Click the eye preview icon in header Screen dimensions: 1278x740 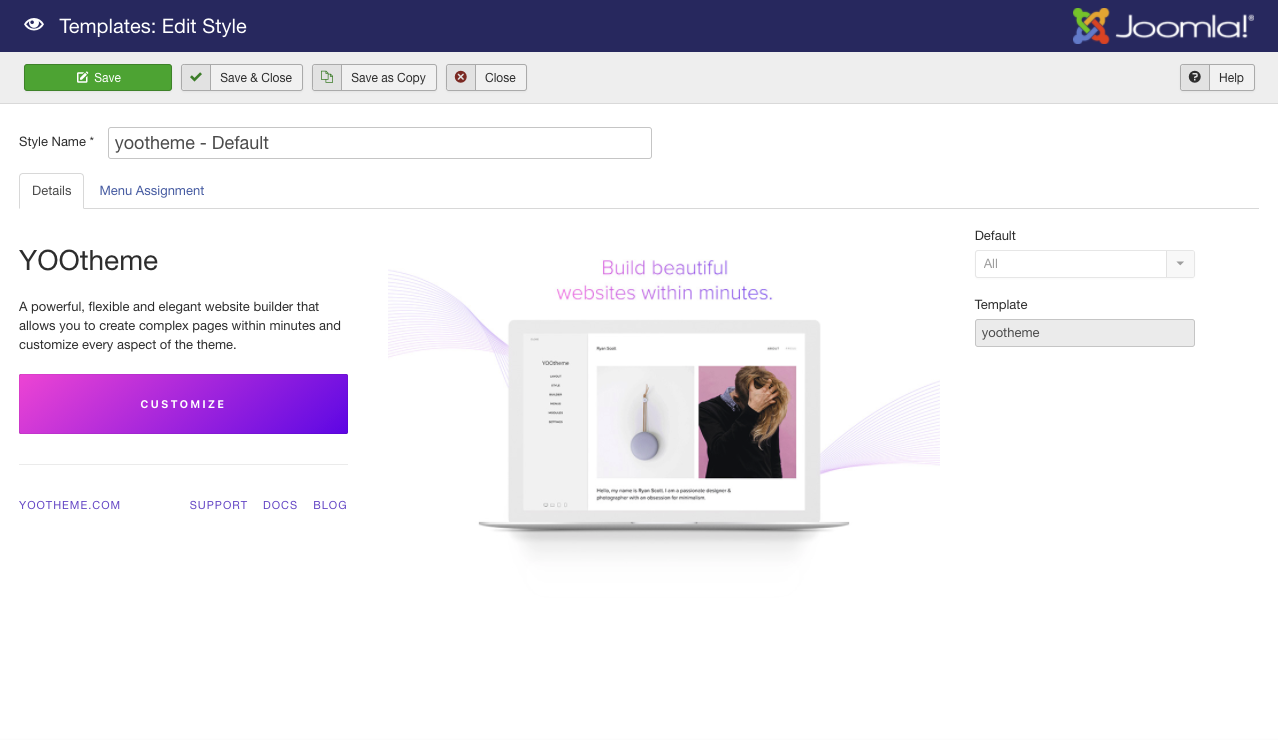(34, 25)
